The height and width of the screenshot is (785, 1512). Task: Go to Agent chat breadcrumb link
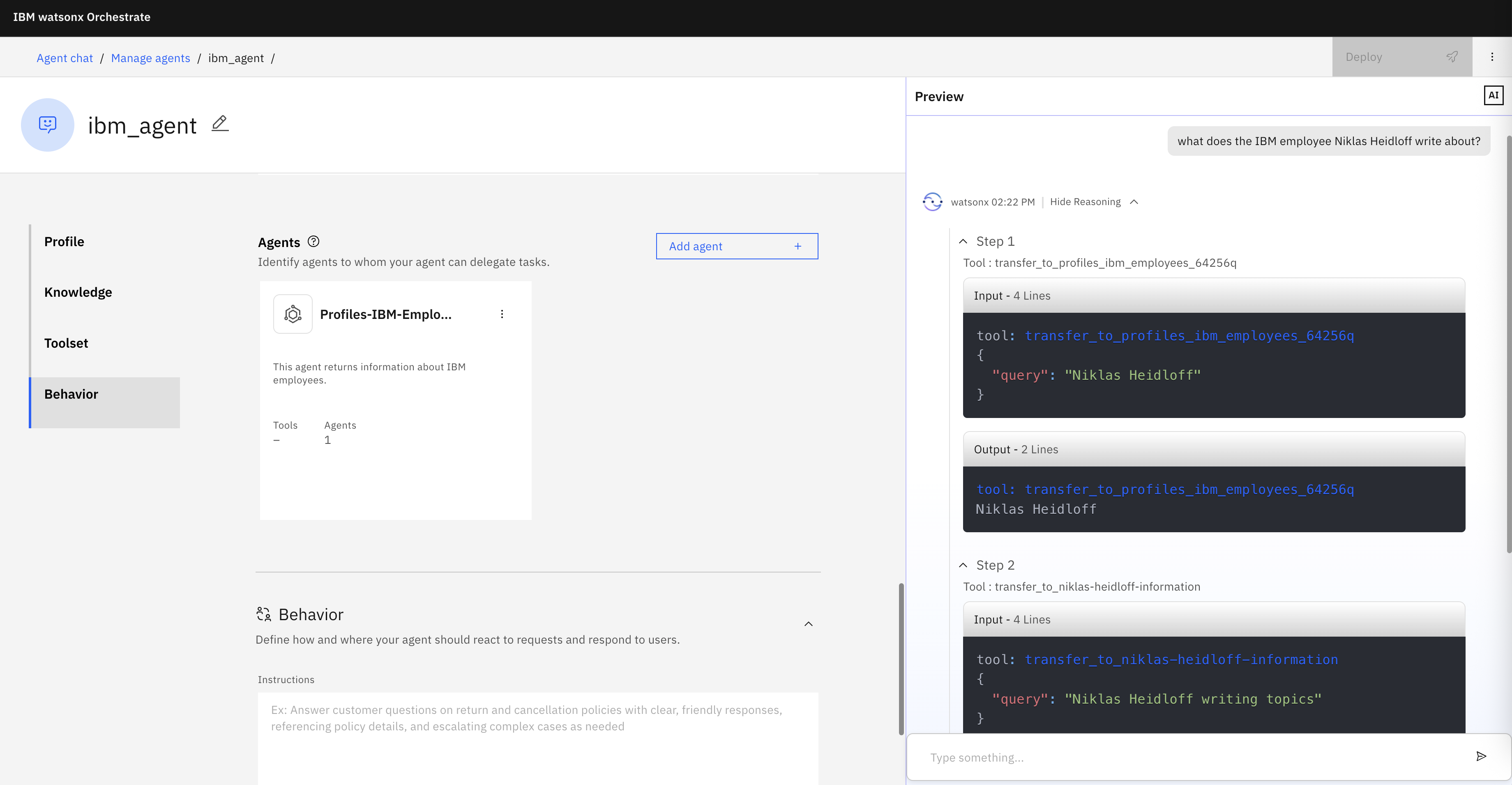click(x=65, y=58)
